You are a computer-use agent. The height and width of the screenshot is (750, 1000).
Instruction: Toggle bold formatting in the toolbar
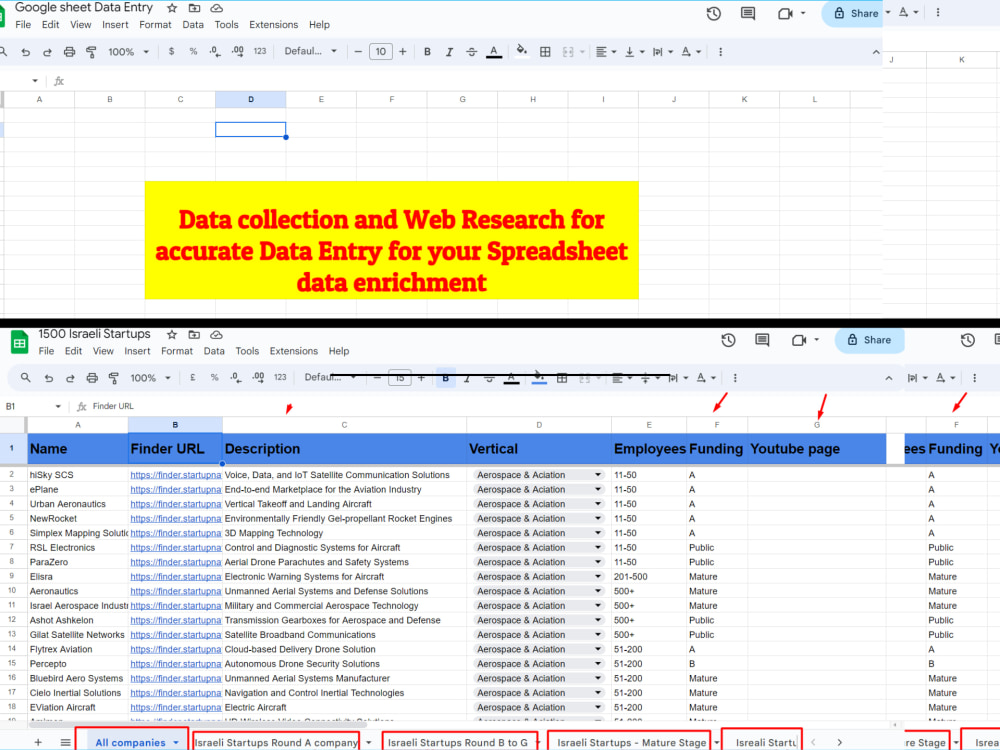click(x=446, y=377)
